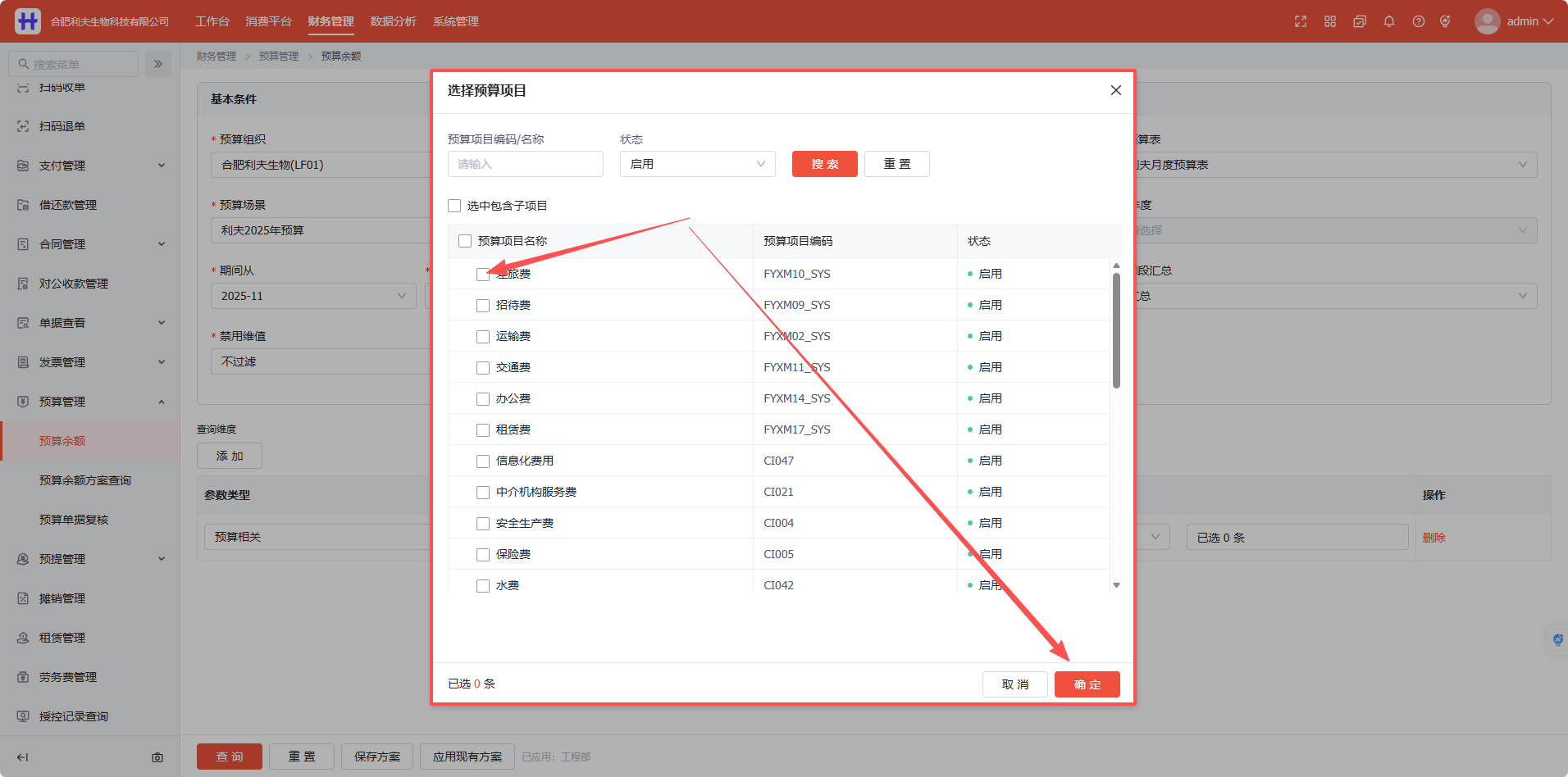Close the 选择预算项目 dialog
The width and height of the screenshot is (1568, 777).
coord(1116,90)
